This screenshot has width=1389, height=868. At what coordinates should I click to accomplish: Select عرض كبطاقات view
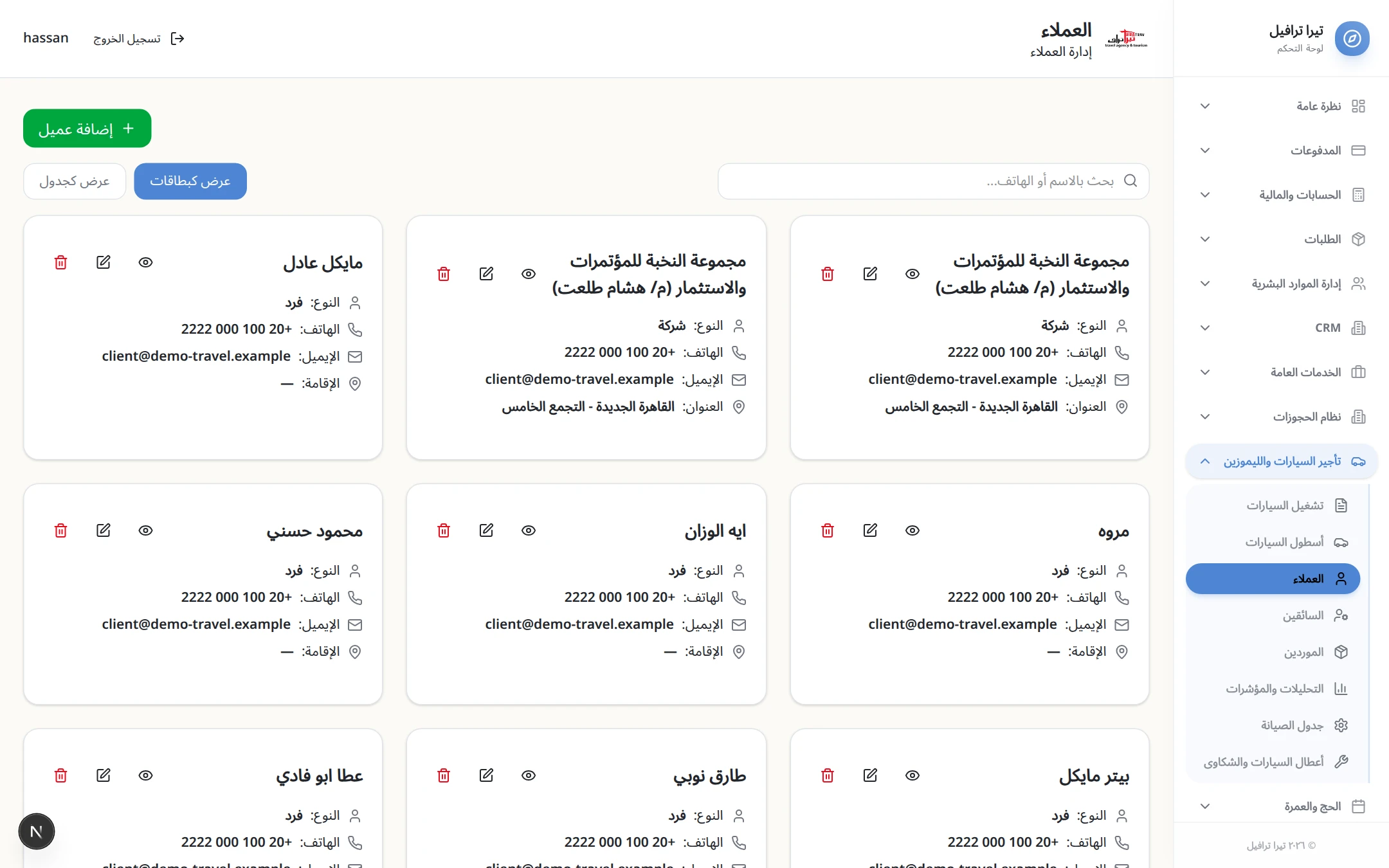pyautogui.click(x=190, y=181)
